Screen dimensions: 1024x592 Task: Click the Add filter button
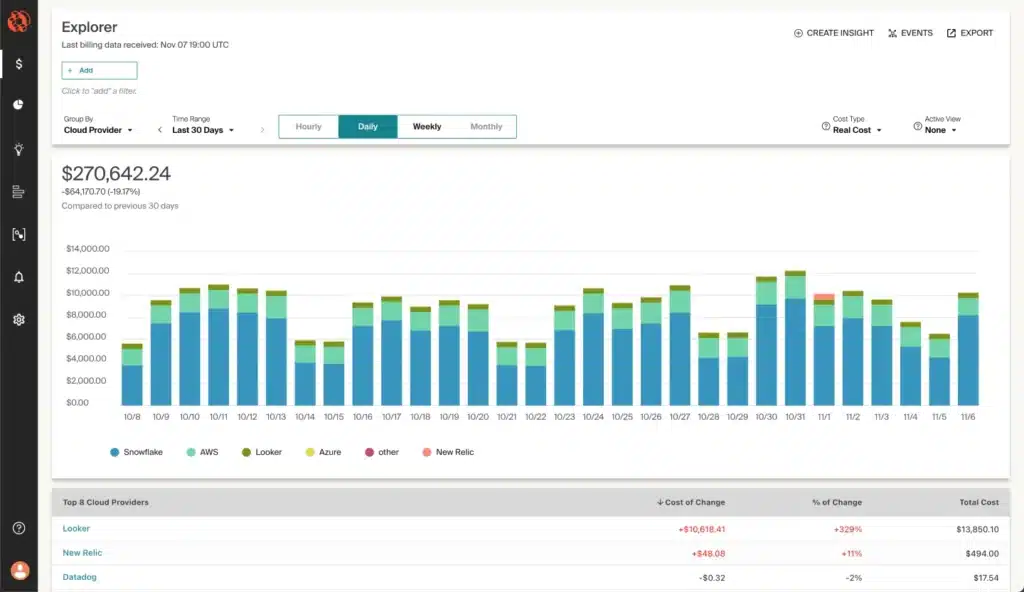click(x=99, y=71)
